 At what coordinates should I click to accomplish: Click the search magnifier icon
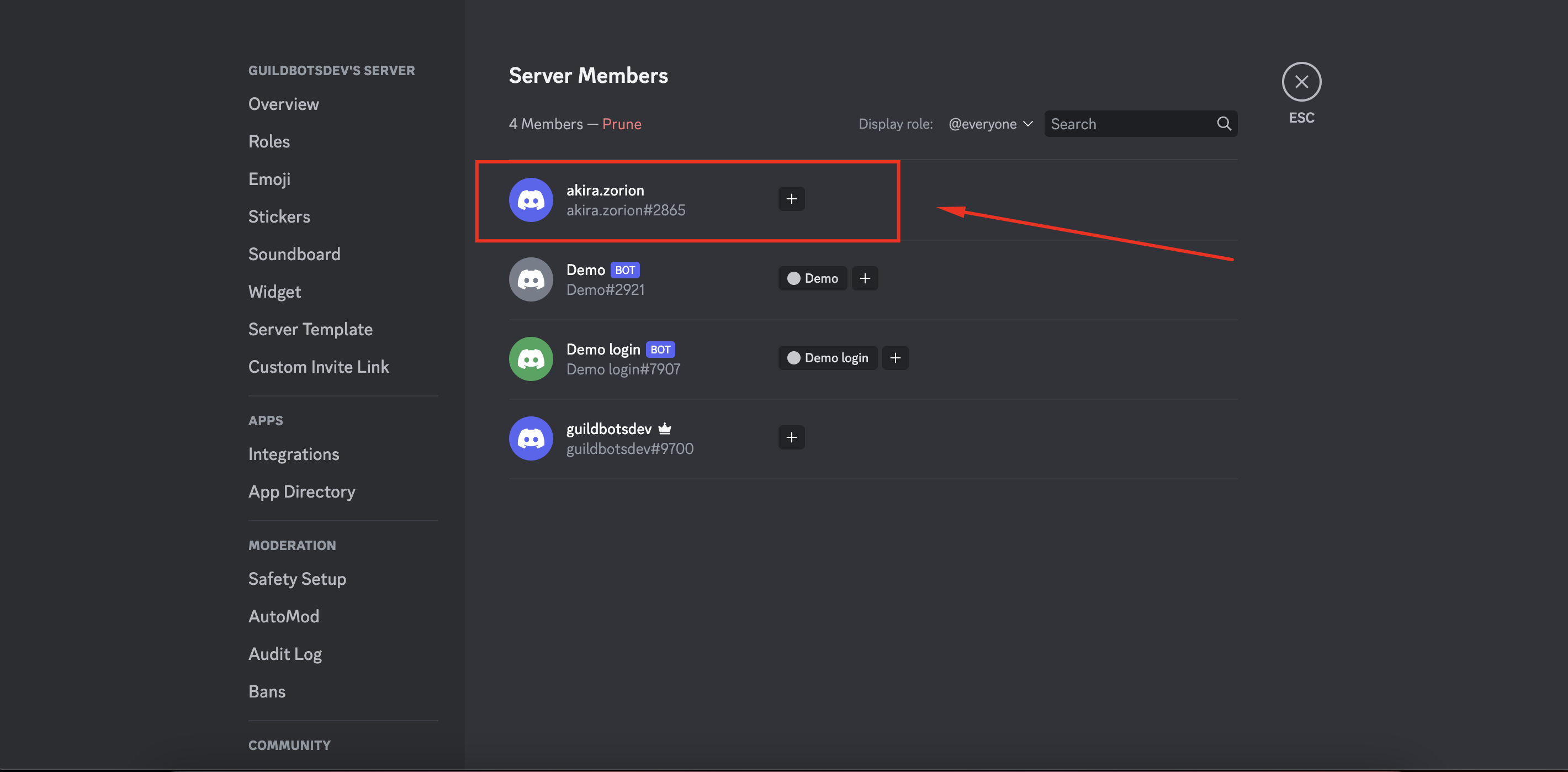(1223, 124)
